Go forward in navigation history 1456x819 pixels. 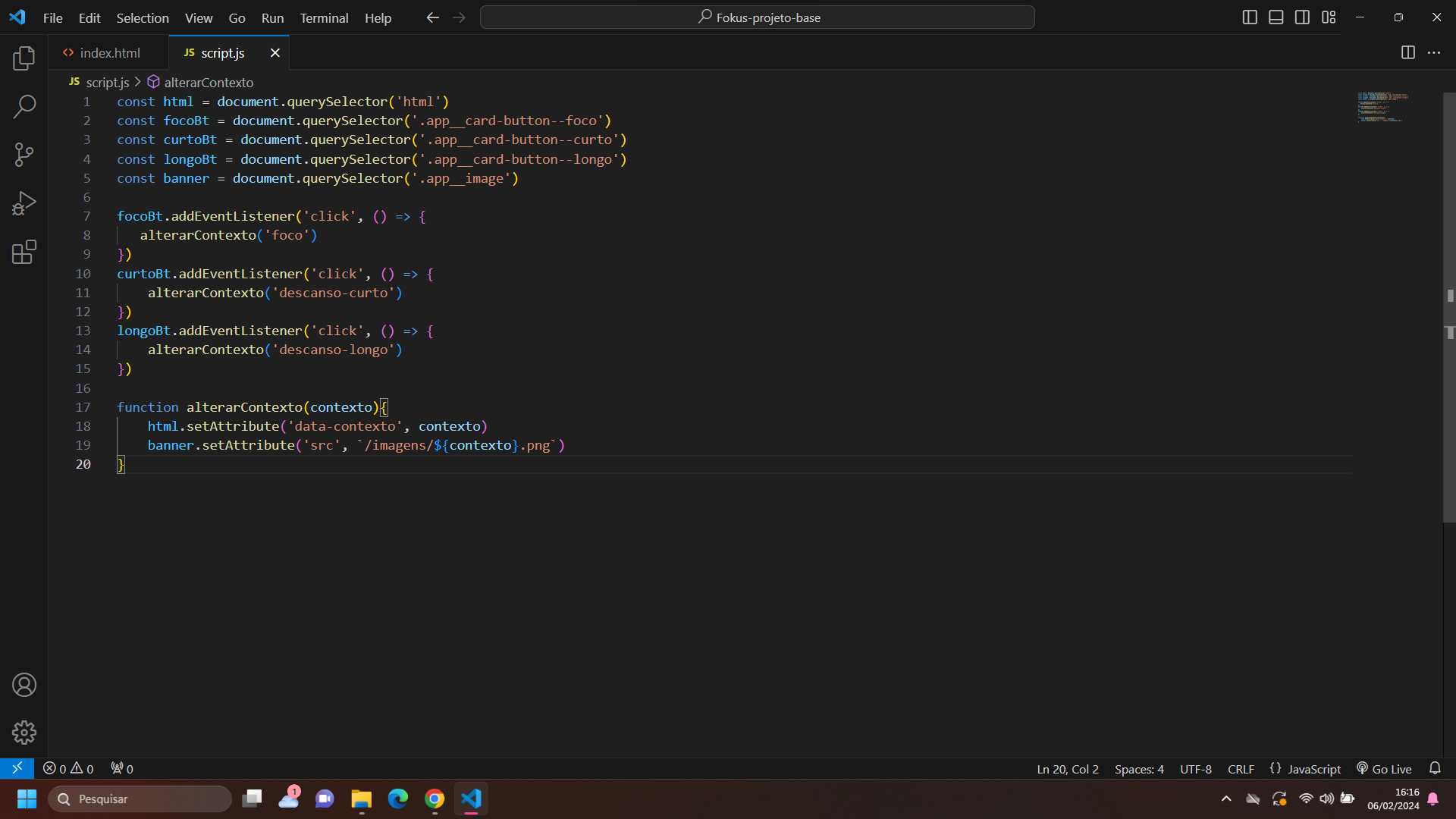[x=460, y=17]
